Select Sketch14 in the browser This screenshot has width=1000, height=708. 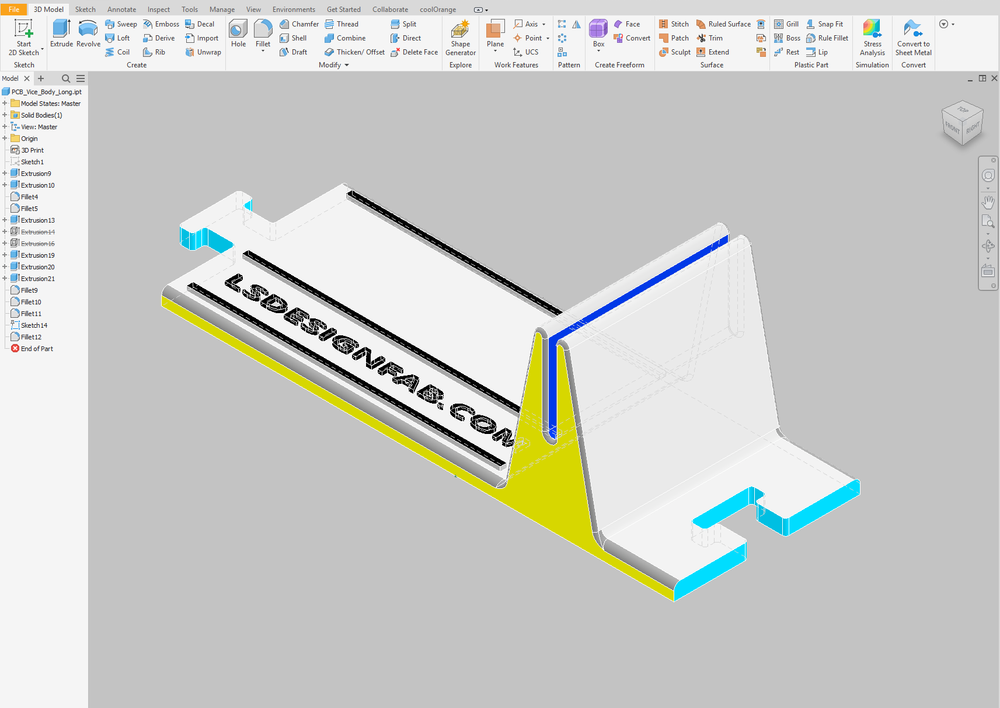[29, 325]
